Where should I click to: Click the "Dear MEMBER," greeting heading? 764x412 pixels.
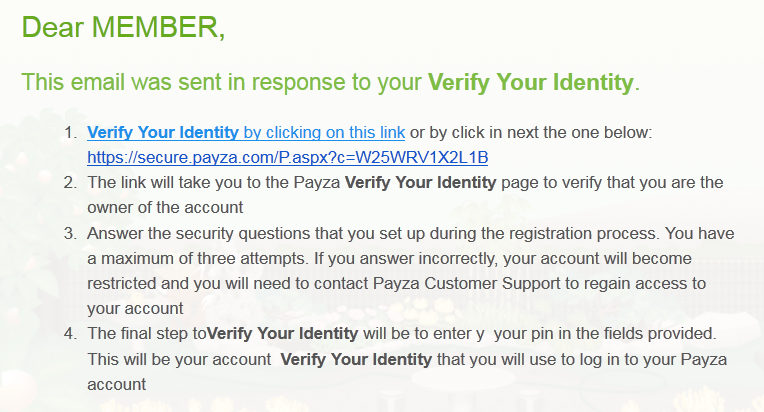tap(123, 27)
